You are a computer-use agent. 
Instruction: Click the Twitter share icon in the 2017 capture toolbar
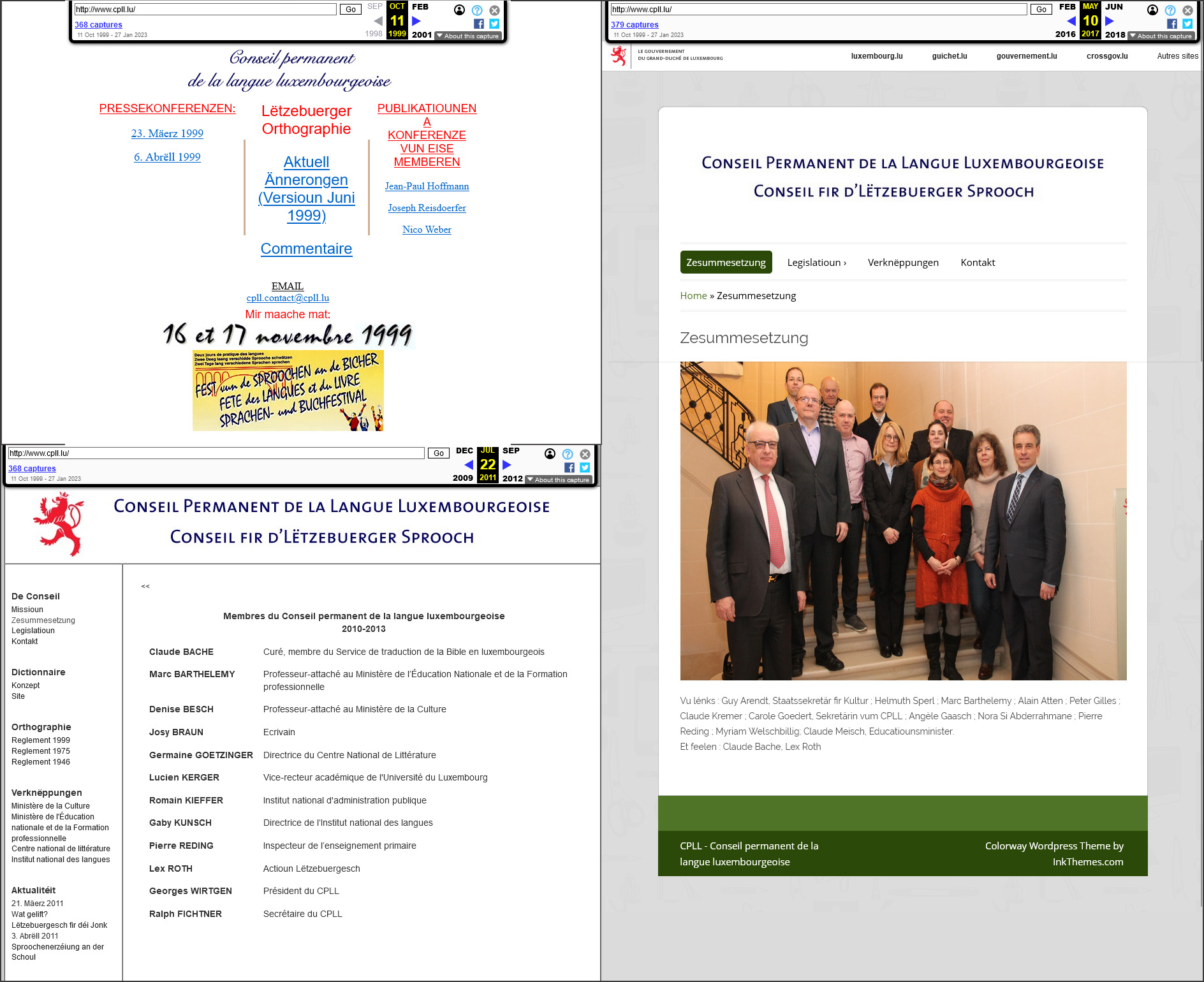click(x=1187, y=24)
